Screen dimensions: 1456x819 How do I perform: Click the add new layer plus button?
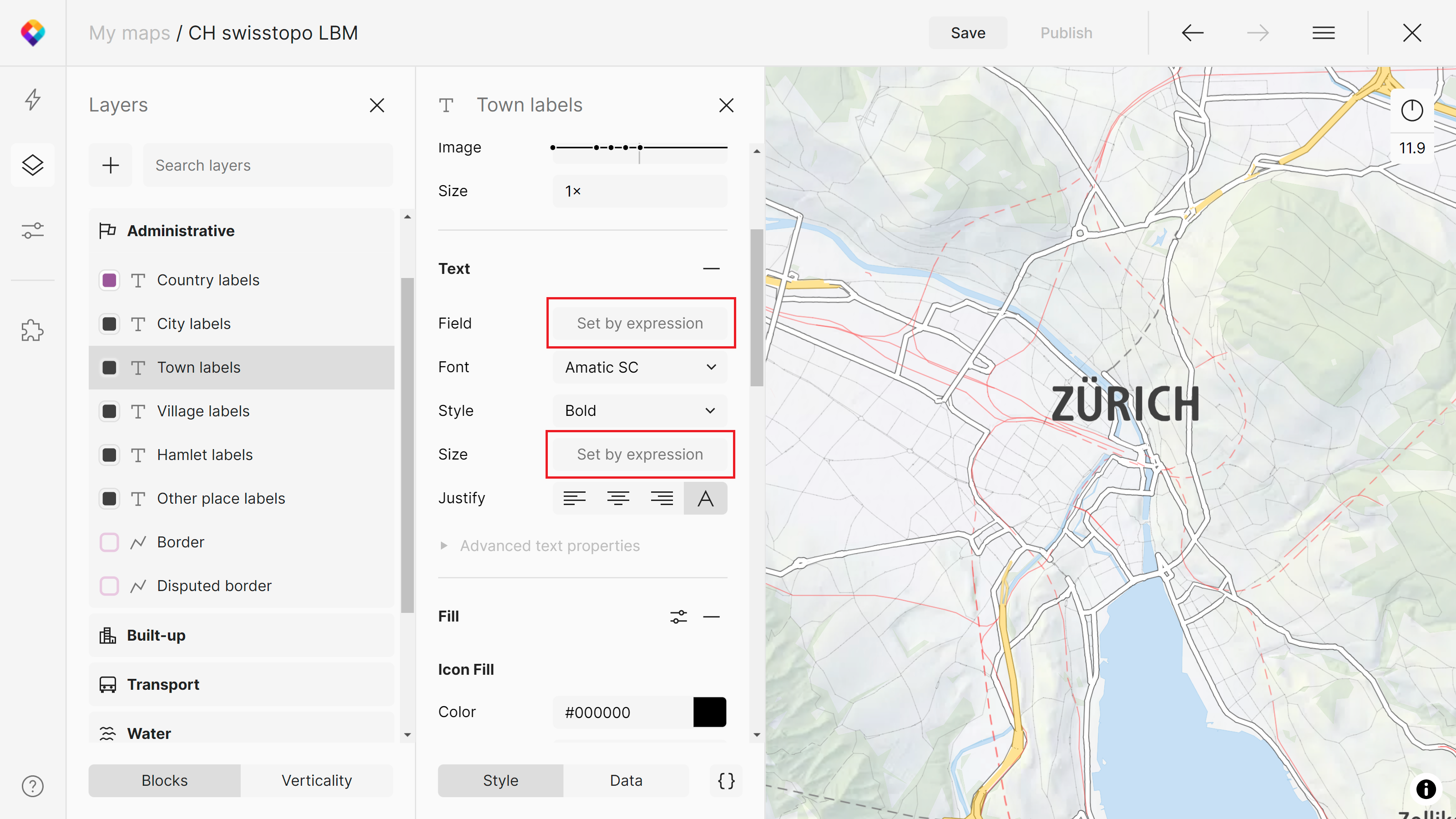point(110,165)
